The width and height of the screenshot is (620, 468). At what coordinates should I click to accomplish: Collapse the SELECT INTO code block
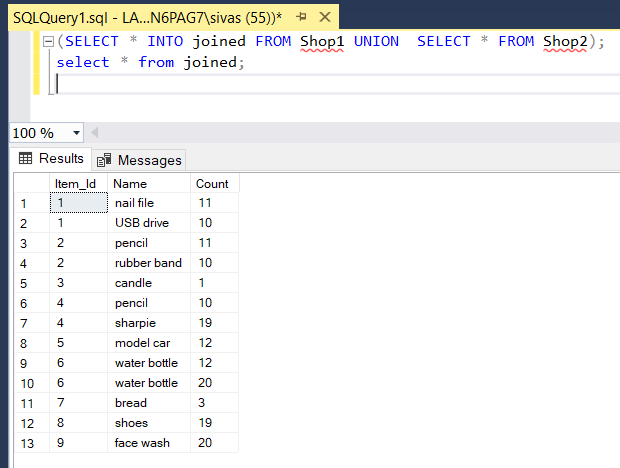[x=47, y=41]
